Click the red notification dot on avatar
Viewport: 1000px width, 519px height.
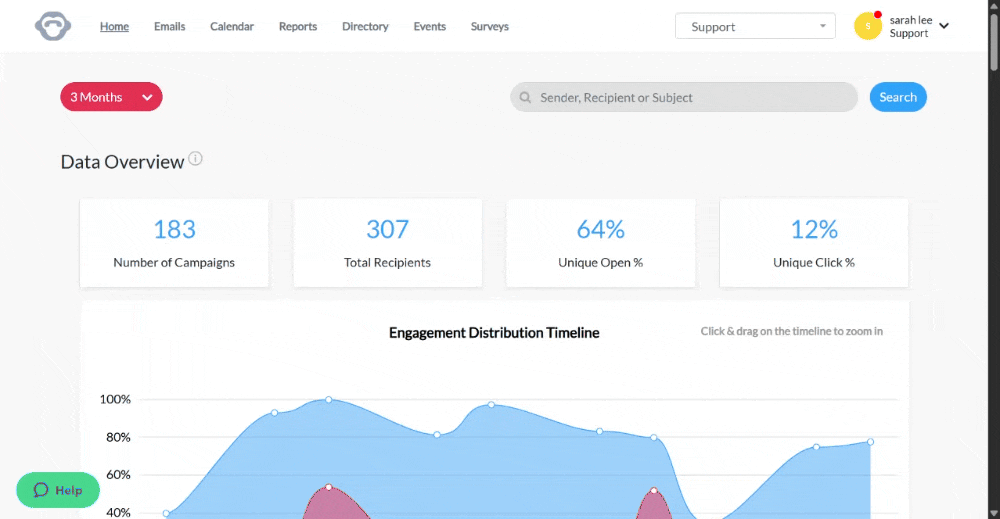[x=878, y=14]
